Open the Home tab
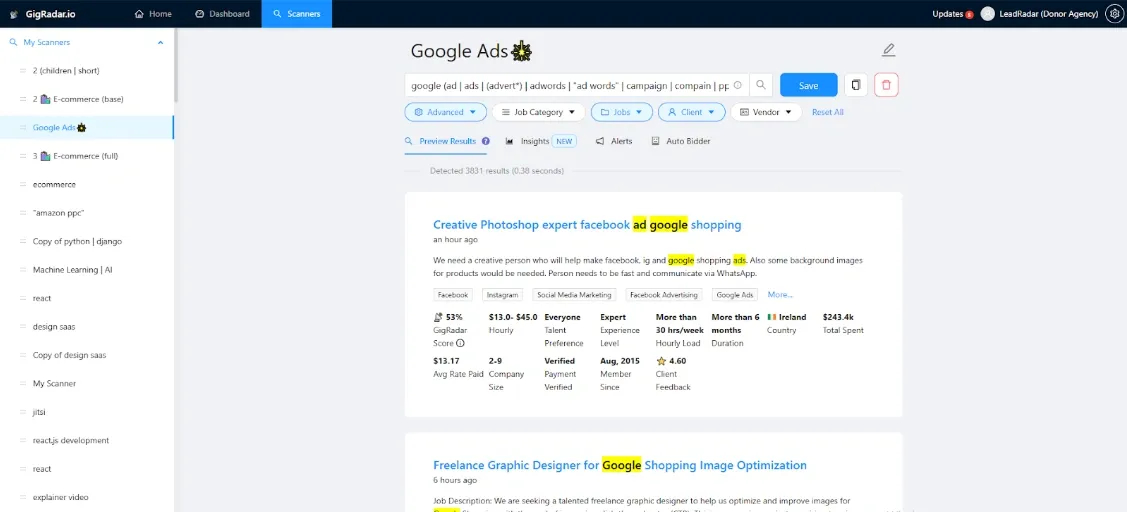The image size is (1127, 512). (x=153, y=14)
